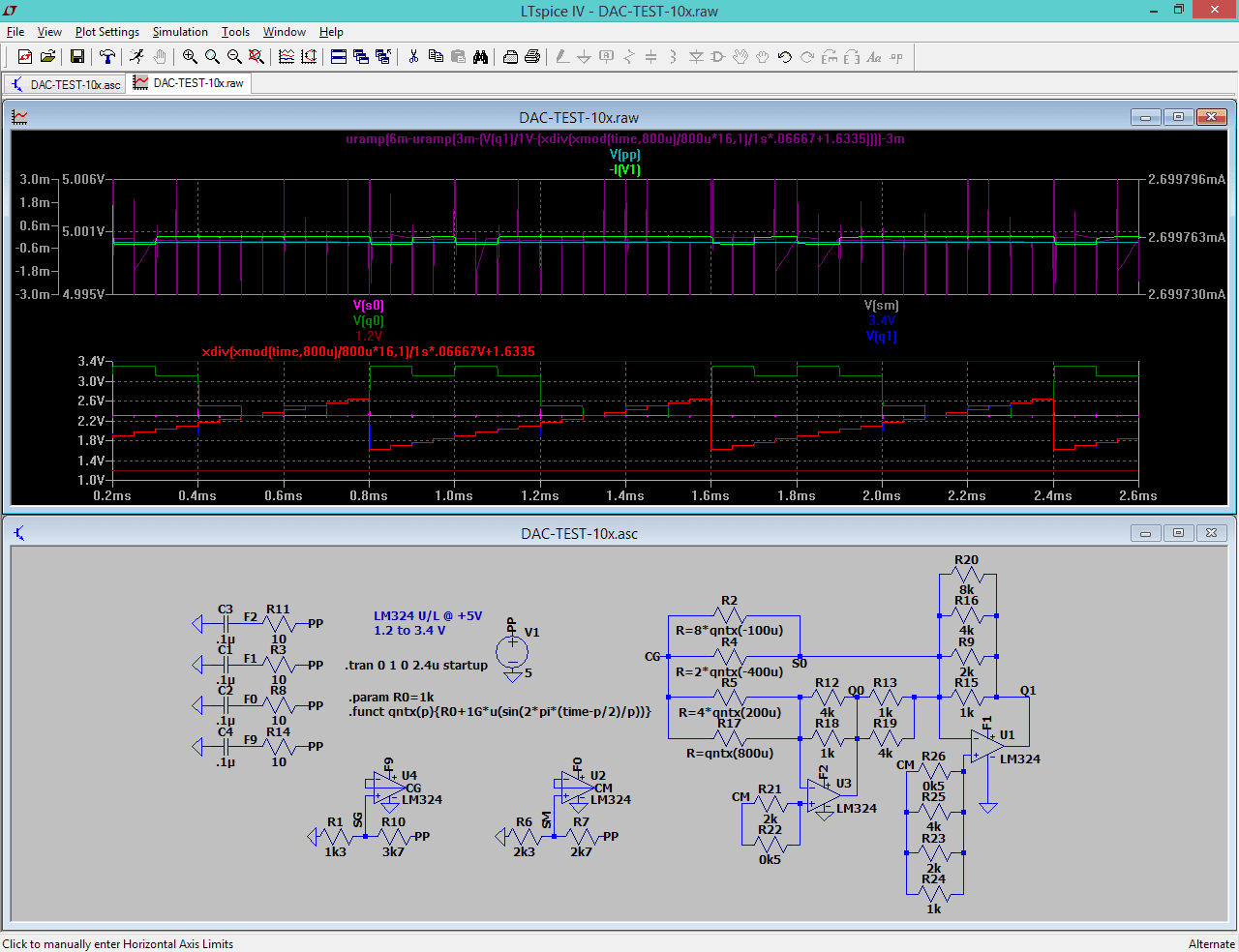Select the Capacitor placement tool
Screen dimensions: 1239x952
click(650, 56)
